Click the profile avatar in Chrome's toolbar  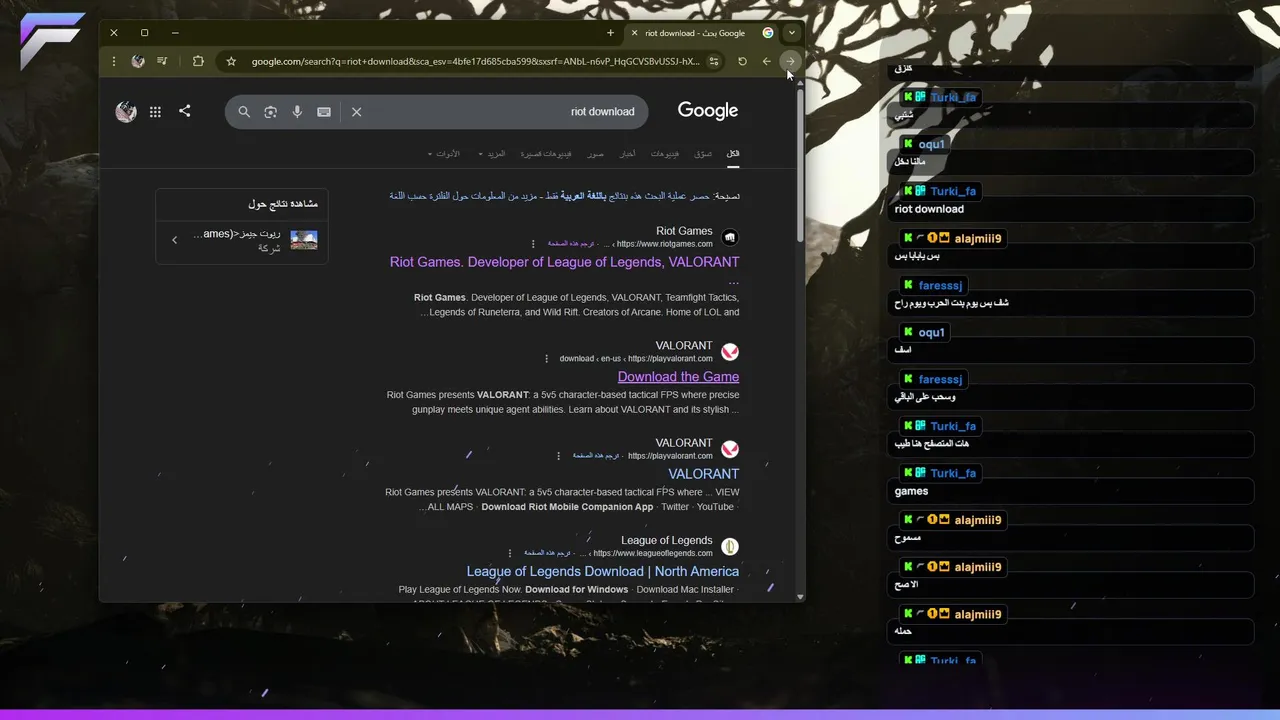(138, 61)
